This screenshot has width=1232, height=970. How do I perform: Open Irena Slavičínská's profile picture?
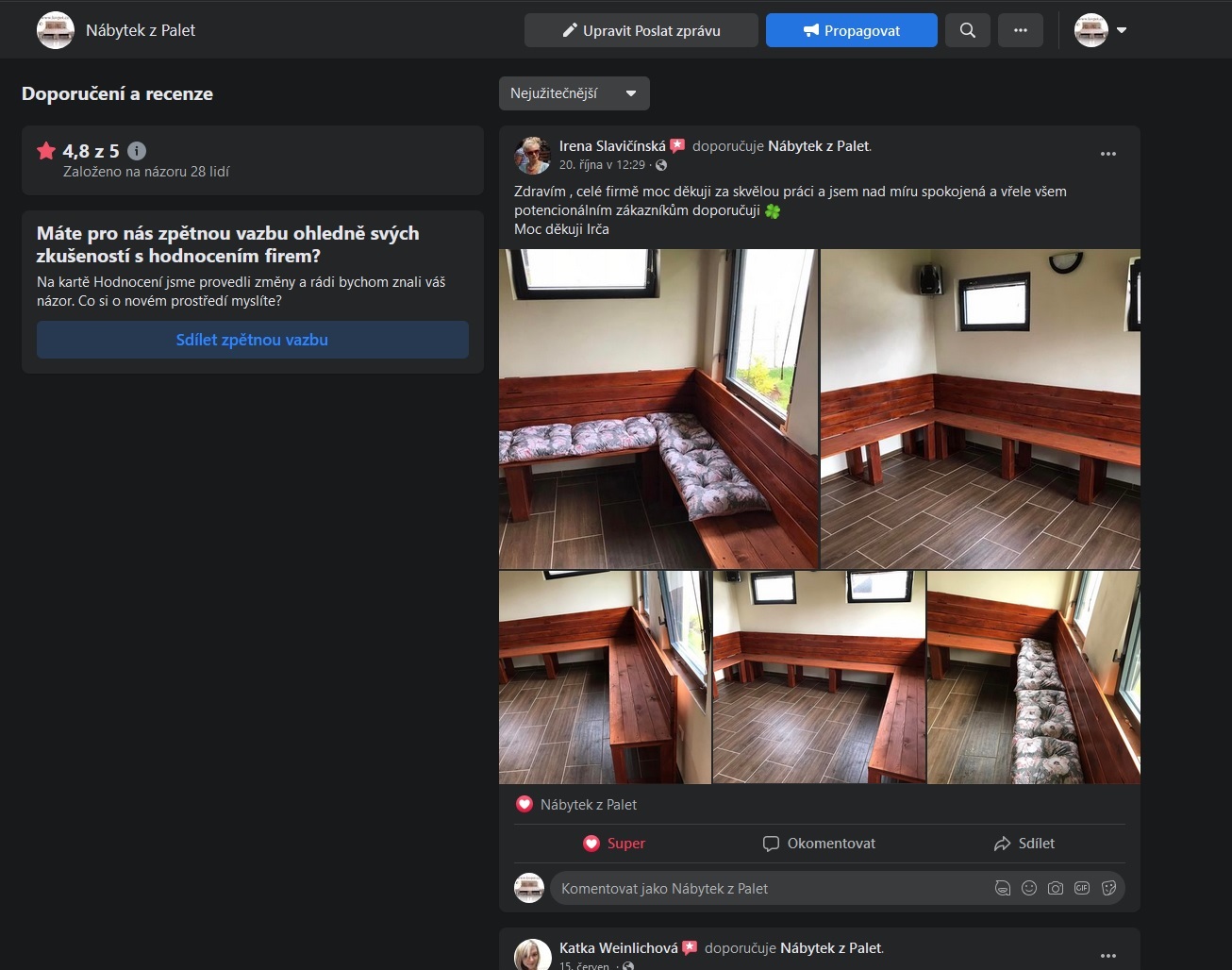pos(532,155)
